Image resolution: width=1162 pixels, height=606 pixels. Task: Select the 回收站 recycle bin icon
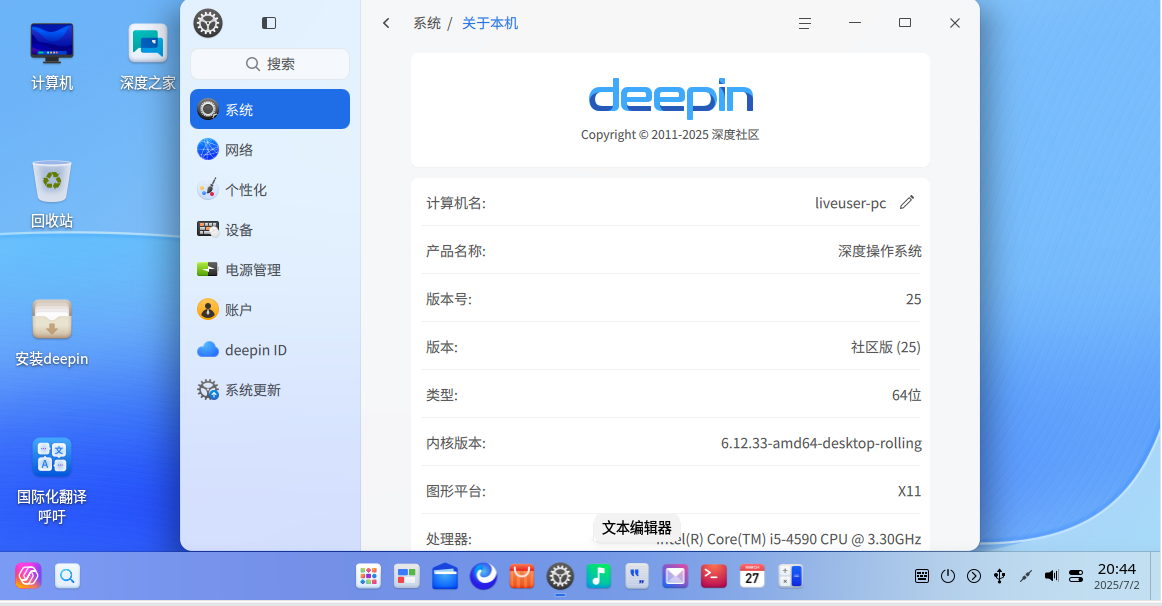click(52, 194)
